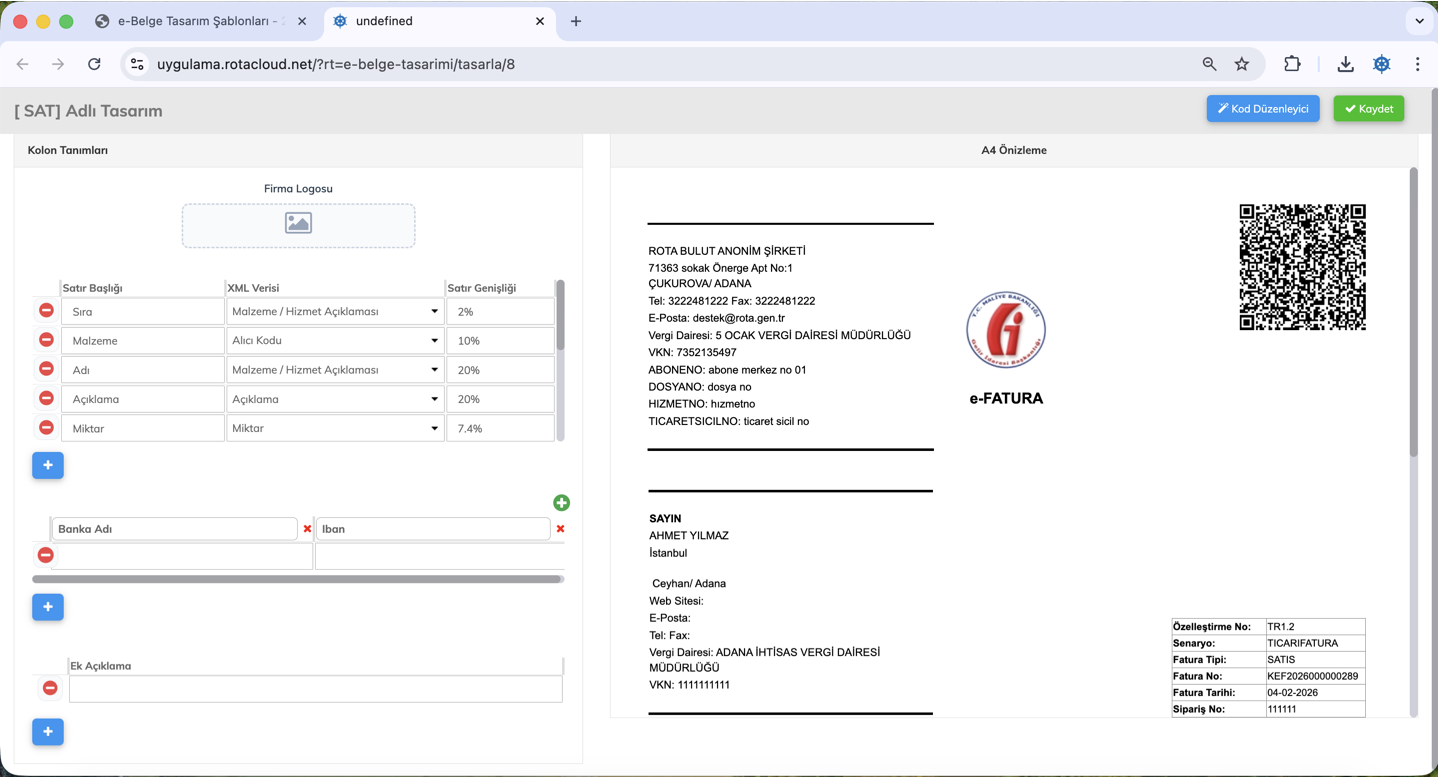Open a new browser tab
1438x777 pixels.
click(576, 21)
